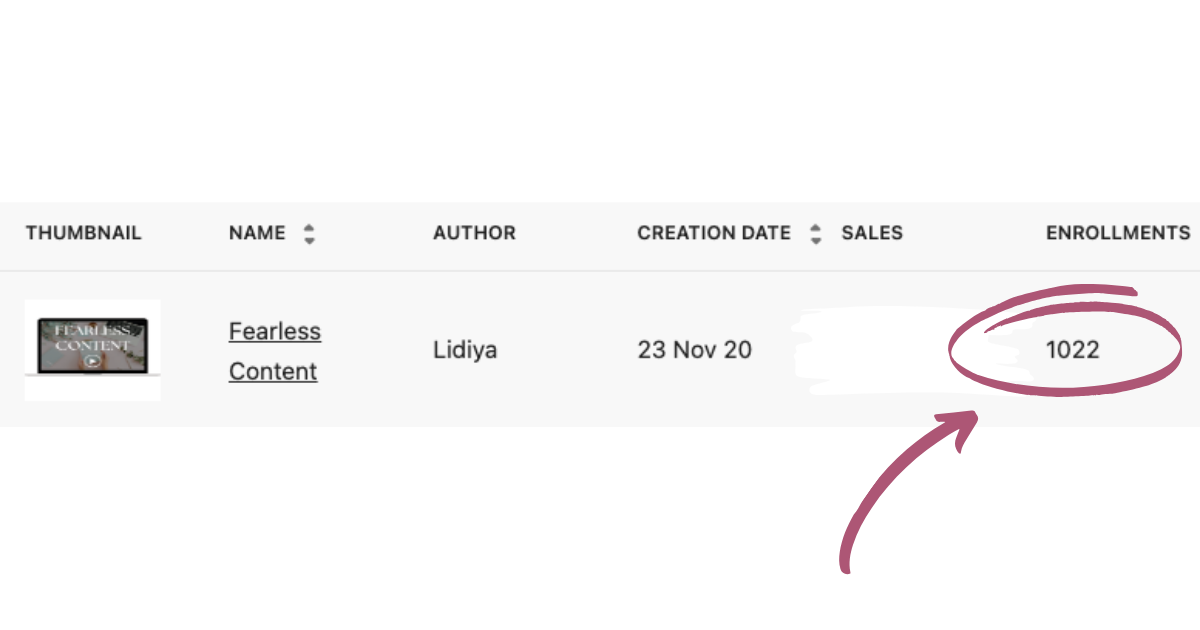Image resolution: width=1200 pixels, height=630 pixels.
Task: Sort by the CREATION DATE header text
Action: coord(713,233)
